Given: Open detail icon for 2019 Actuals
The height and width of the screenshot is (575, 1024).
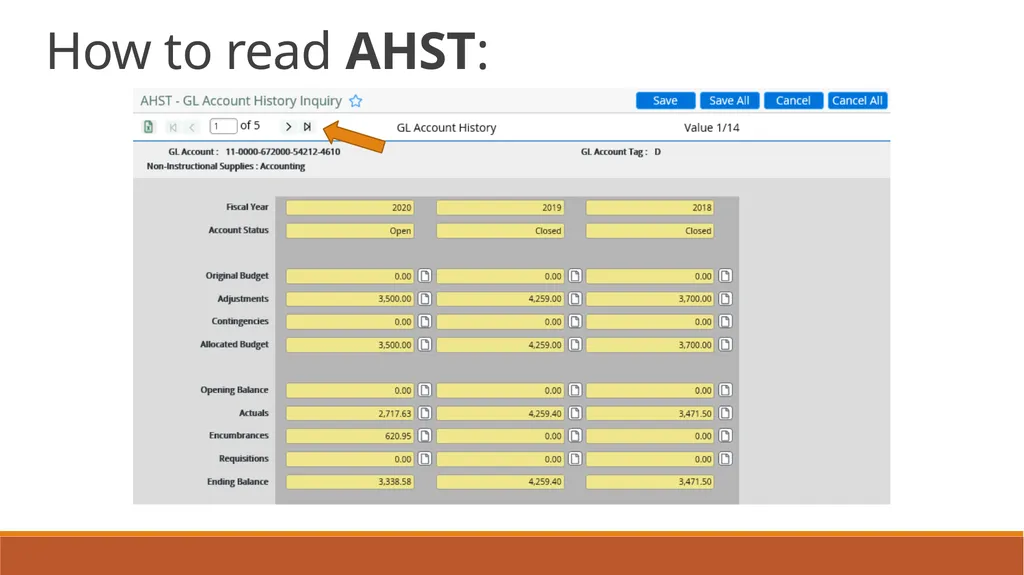Looking at the screenshot, I should point(575,413).
